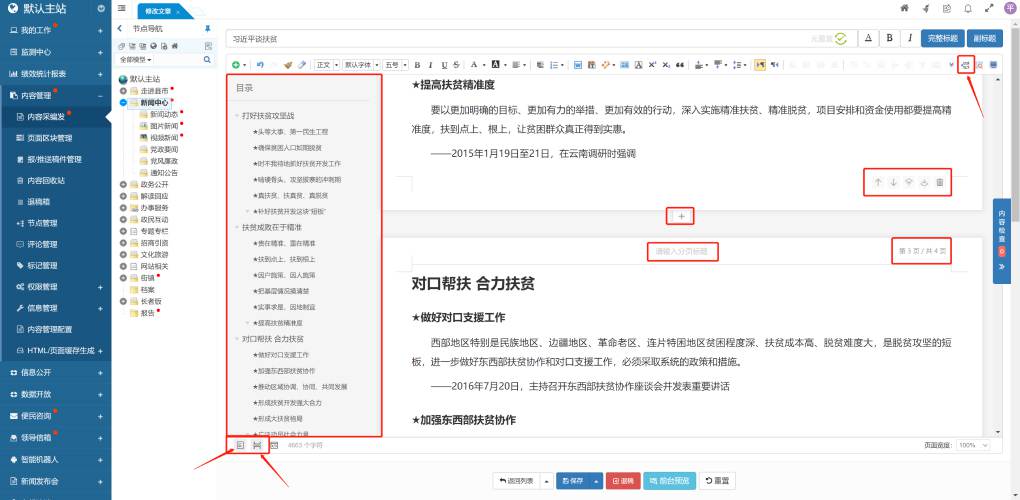Click the undo arrow in editor toolbar
Screen dimensions: 1020x500
[x=260, y=64]
